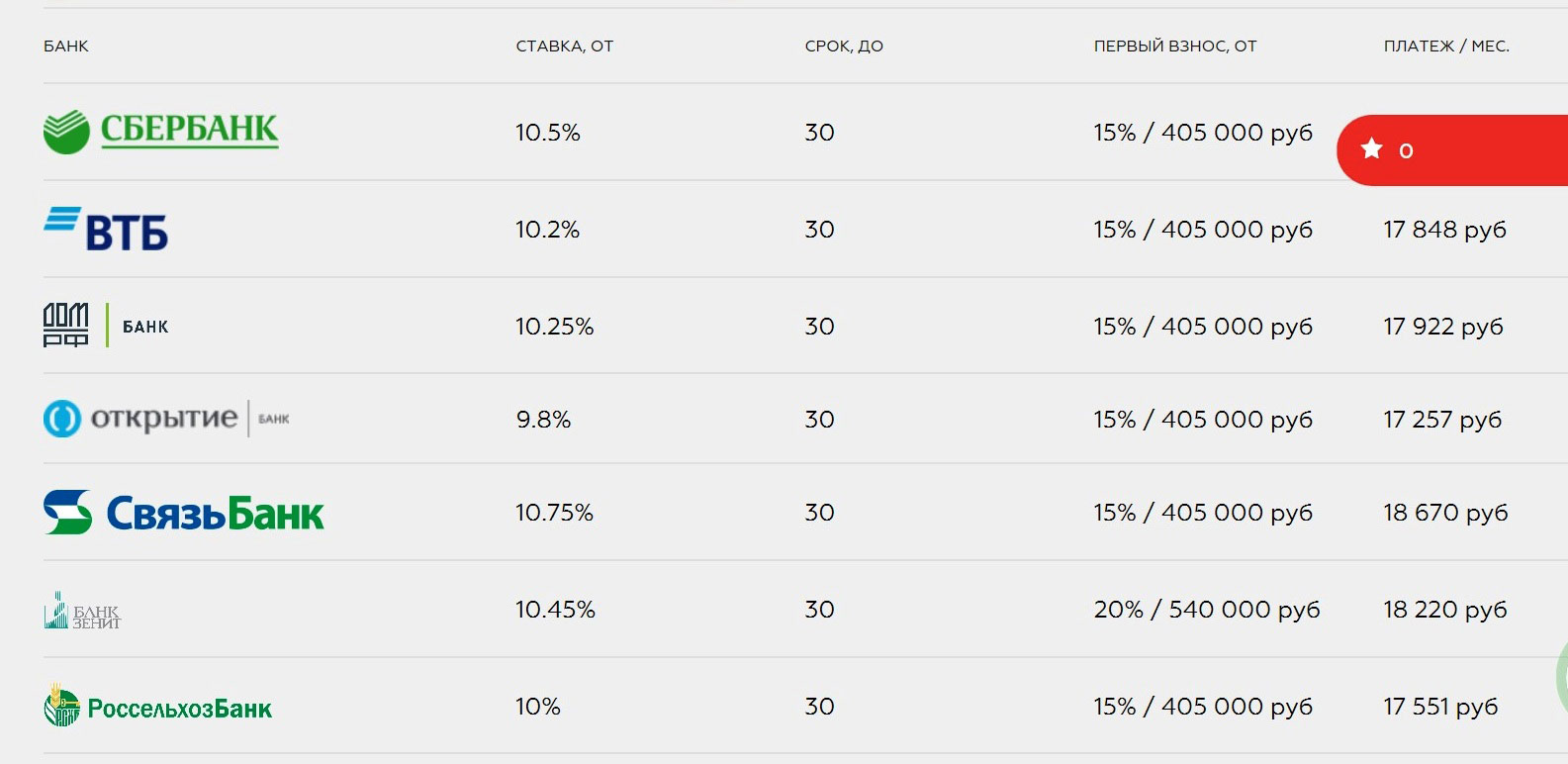Click the 18 220 руб Зенит payment

1444,610
